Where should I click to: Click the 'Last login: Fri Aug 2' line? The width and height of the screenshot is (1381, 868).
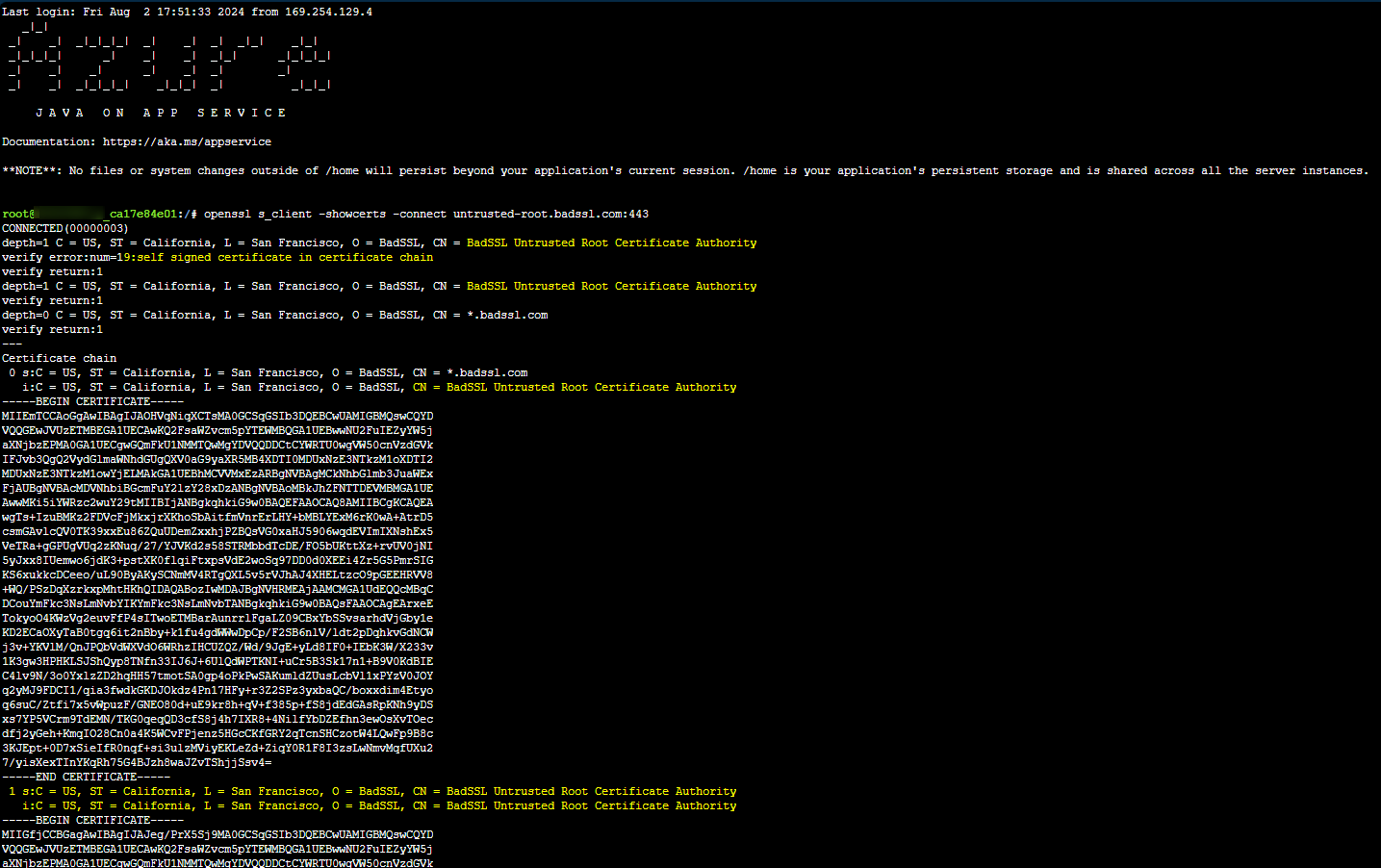(x=187, y=12)
